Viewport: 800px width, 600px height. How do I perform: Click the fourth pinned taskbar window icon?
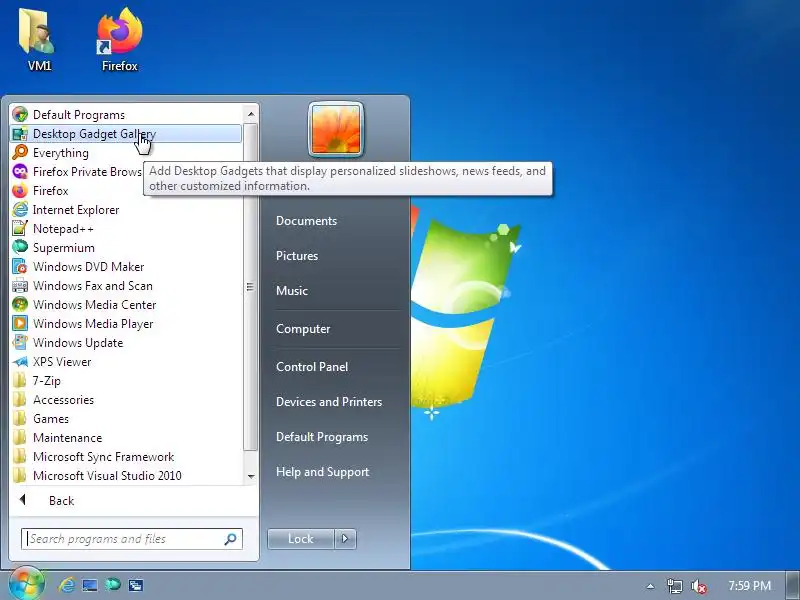coord(136,585)
